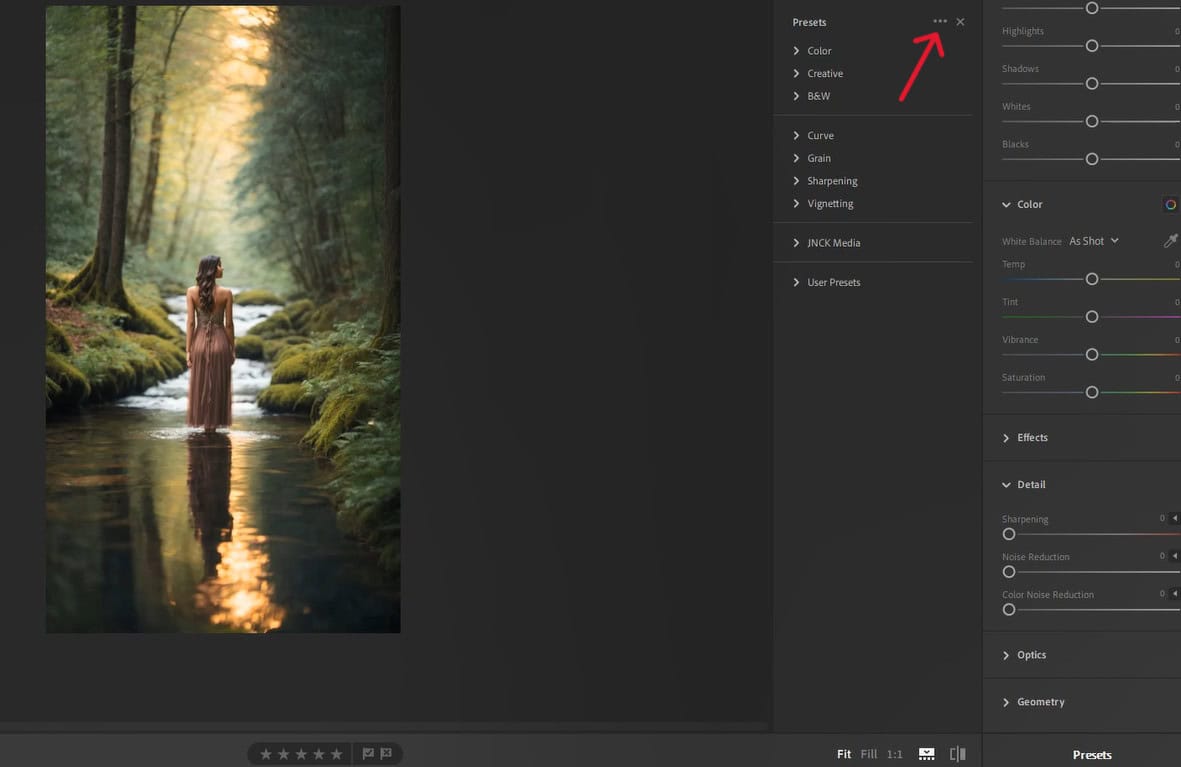Click the Highlights slider handle
This screenshot has height=767, width=1181.
pyautogui.click(x=1091, y=46)
